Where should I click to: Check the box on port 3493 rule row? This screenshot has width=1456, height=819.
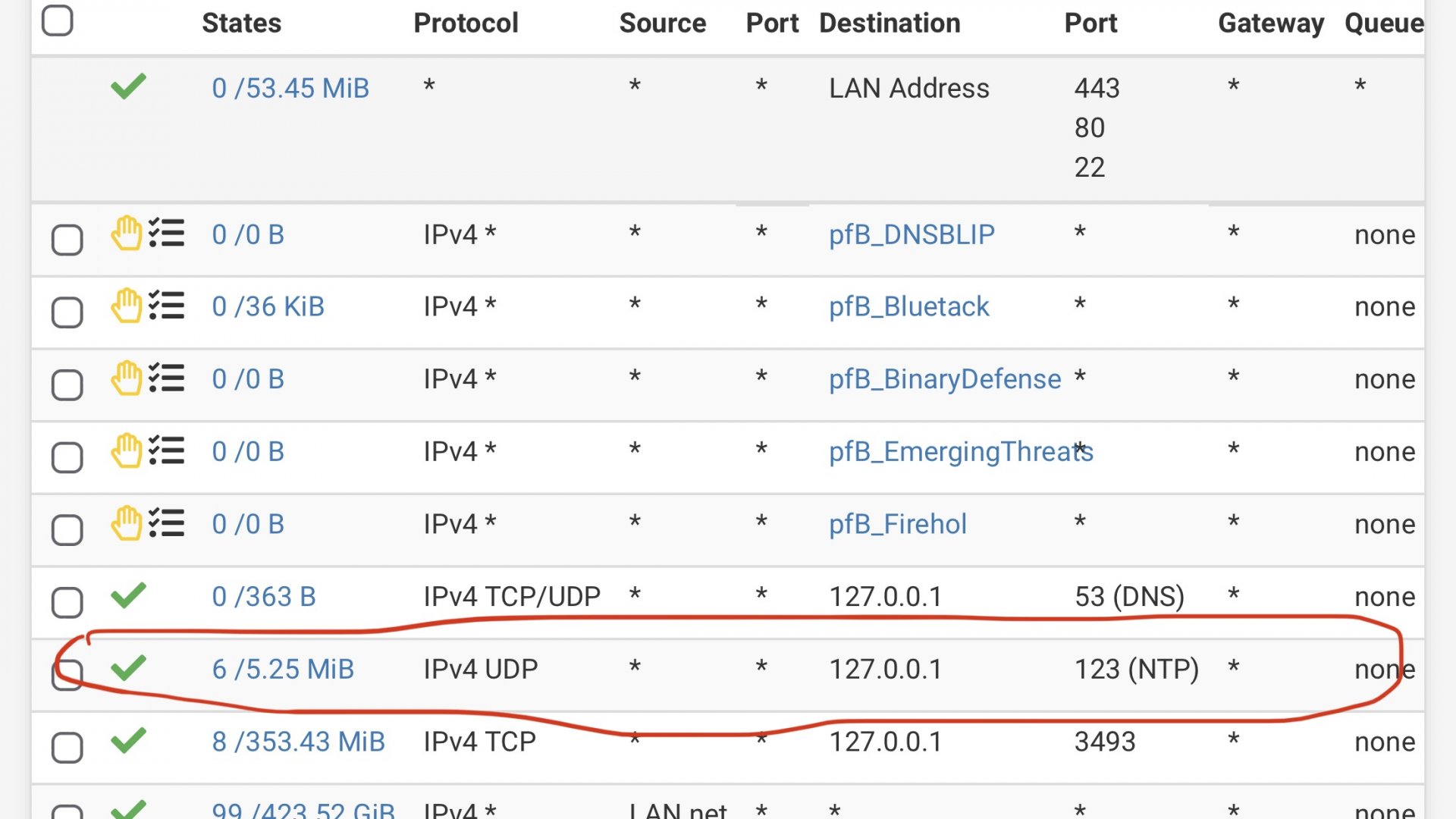click(67, 748)
